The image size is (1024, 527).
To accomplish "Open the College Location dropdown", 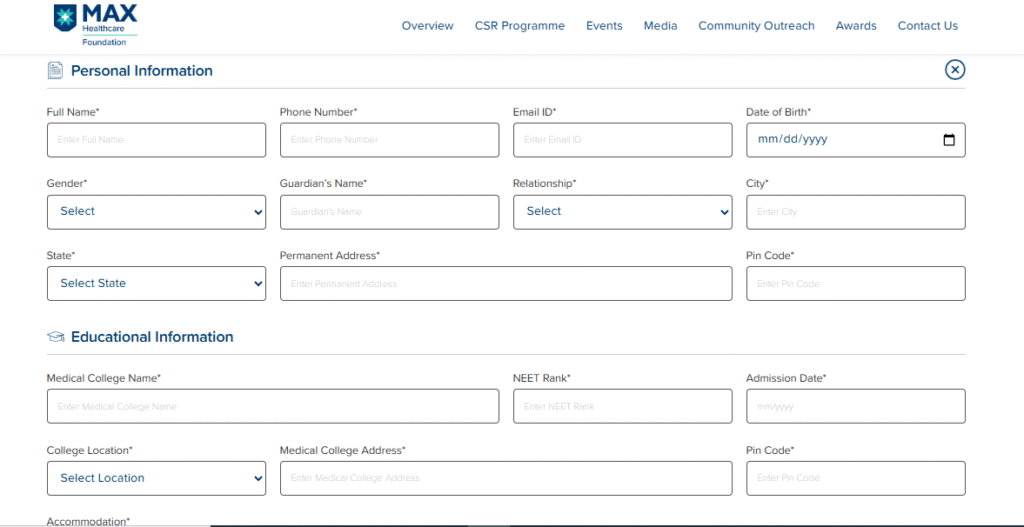I will (x=156, y=478).
